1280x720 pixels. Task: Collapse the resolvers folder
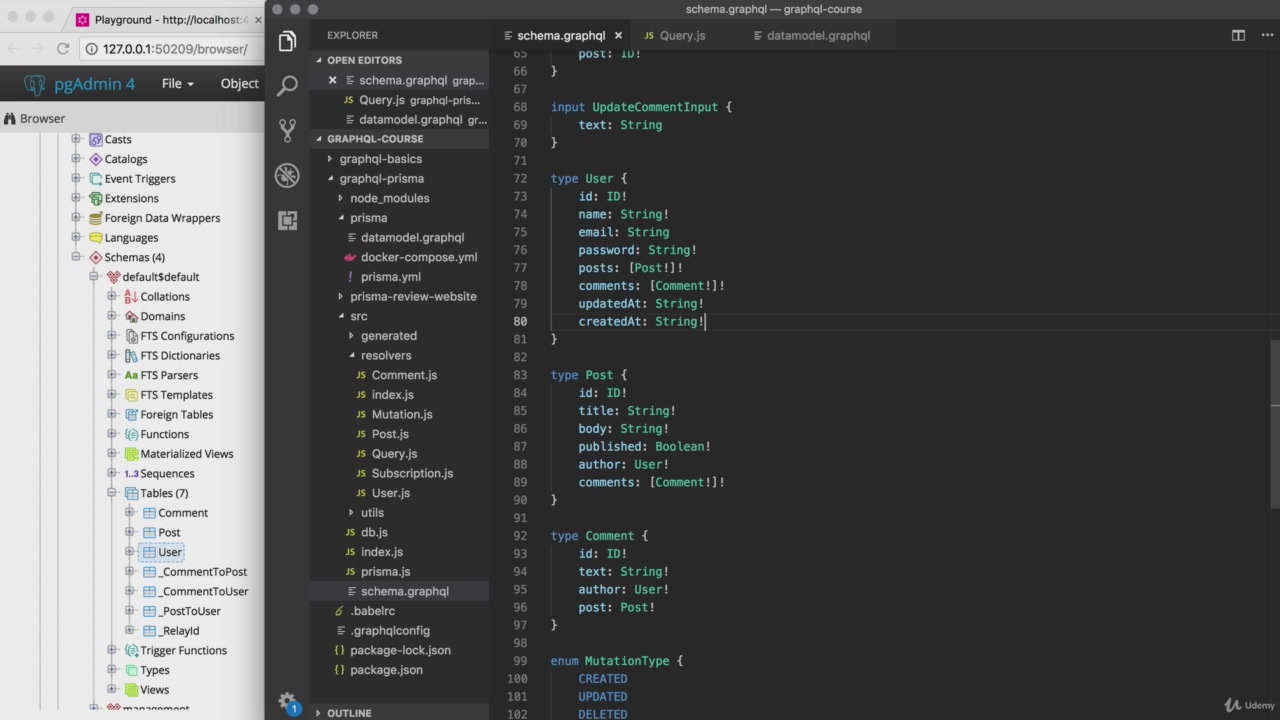pyautogui.click(x=351, y=355)
